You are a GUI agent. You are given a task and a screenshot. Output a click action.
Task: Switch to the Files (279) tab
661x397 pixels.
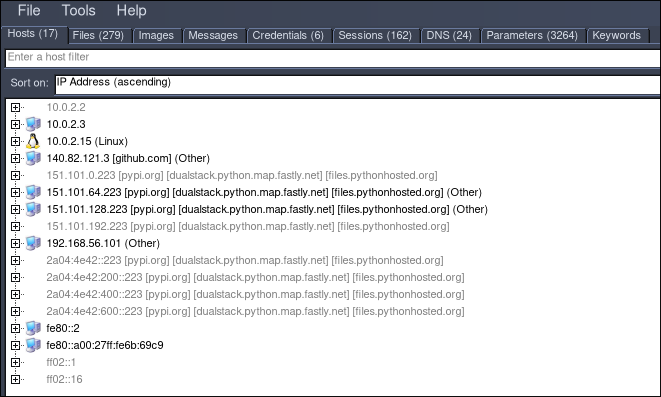pos(98,35)
